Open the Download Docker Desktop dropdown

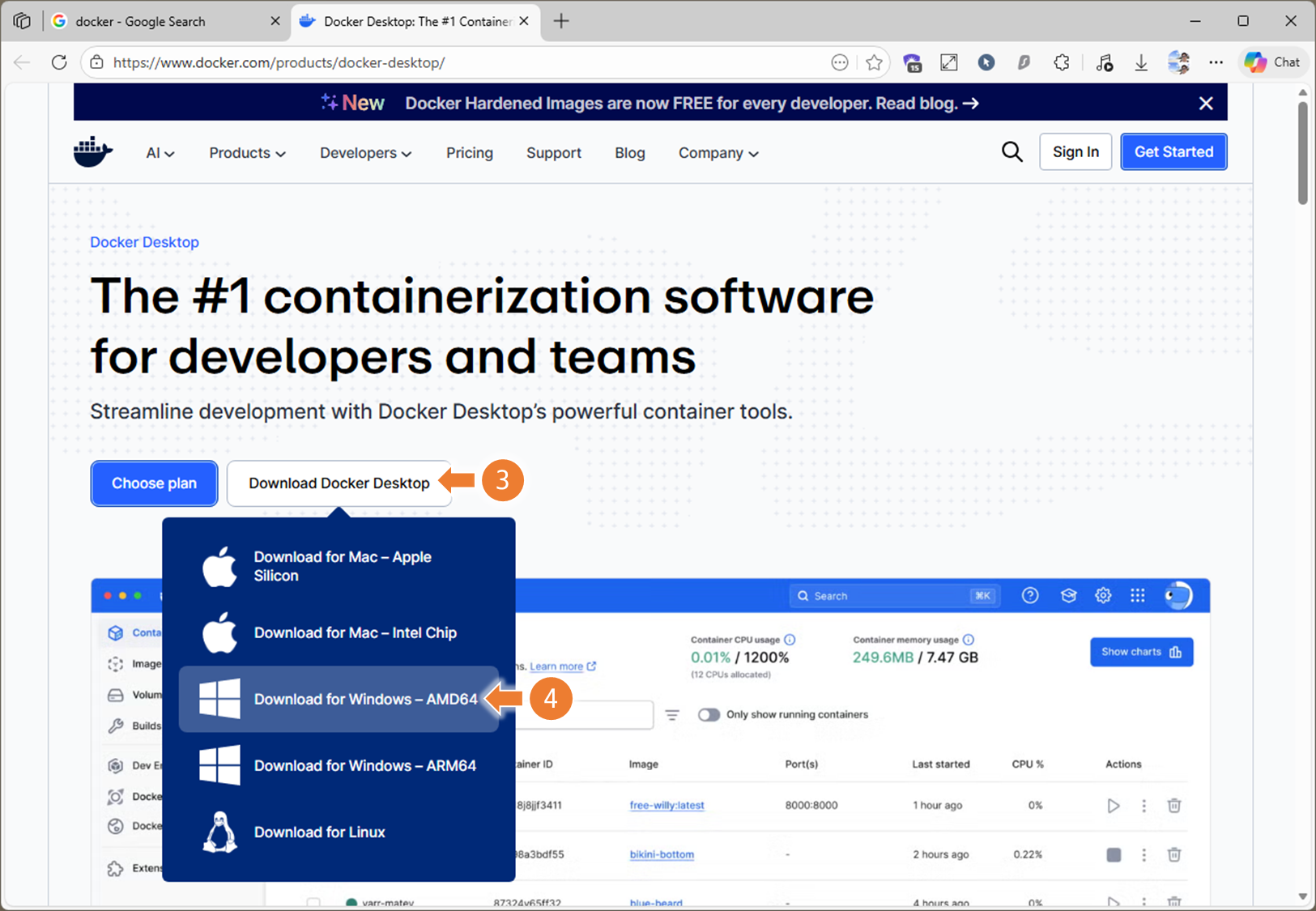(x=339, y=483)
